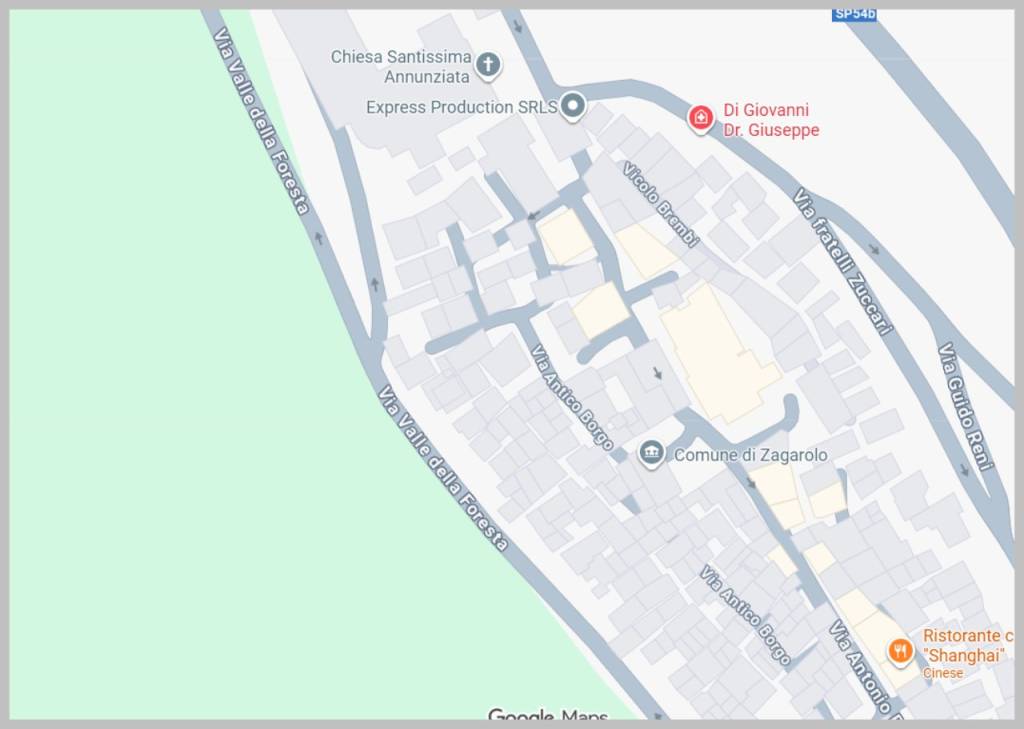Click the Vicolo Brembi street label
This screenshot has height=729, width=1024.
point(660,204)
